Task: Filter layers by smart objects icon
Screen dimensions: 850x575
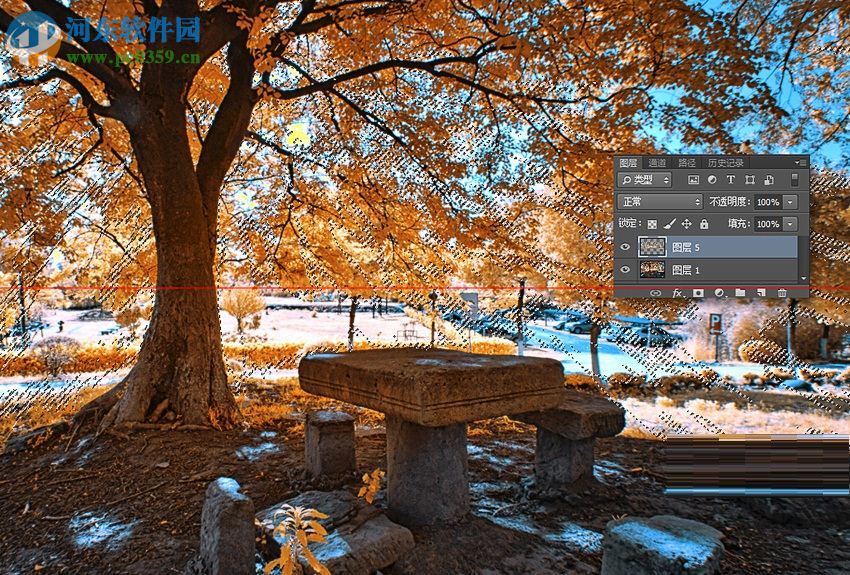Action: 769,180
